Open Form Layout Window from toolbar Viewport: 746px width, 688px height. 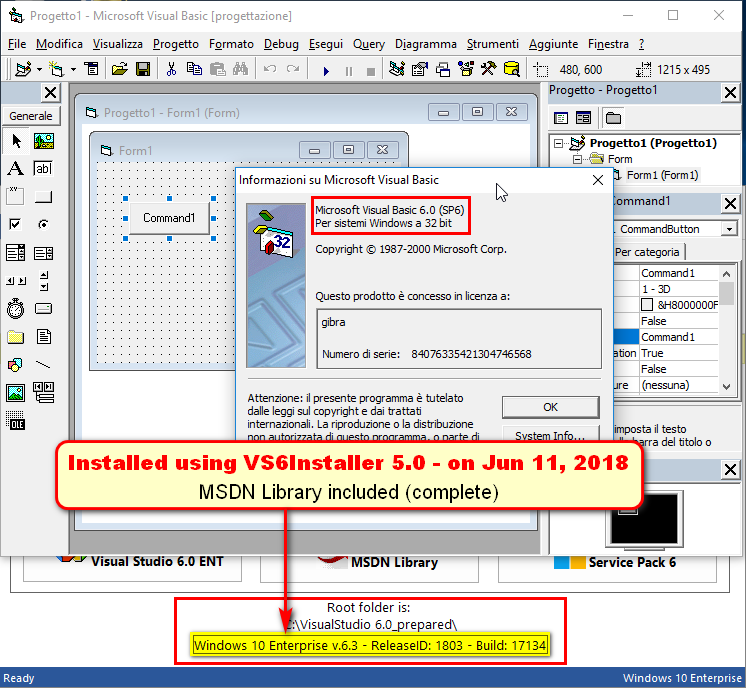tap(443, 69)
